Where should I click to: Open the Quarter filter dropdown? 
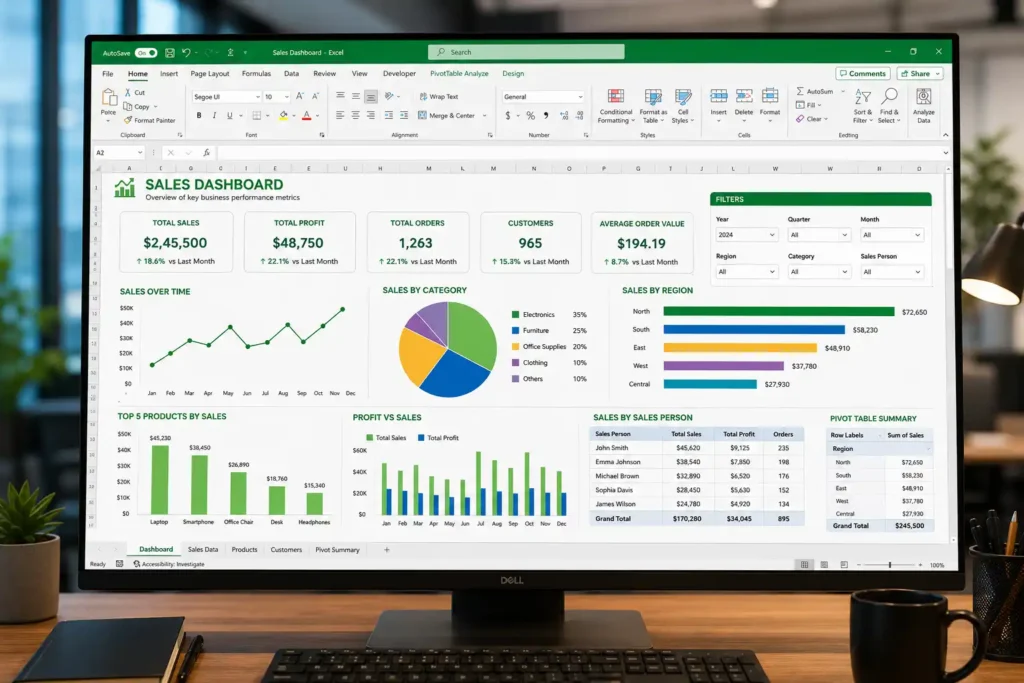819,234
